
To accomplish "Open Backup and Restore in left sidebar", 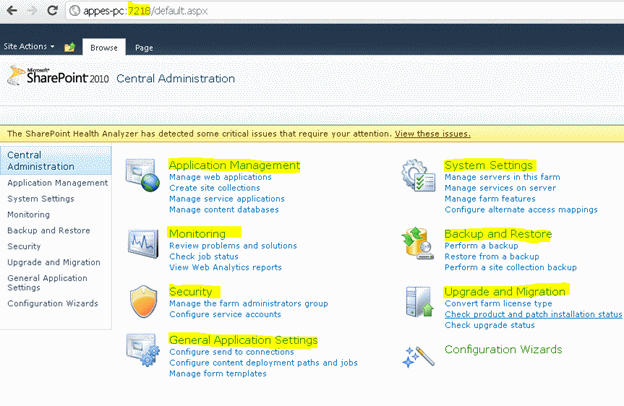I will point(49,230).
